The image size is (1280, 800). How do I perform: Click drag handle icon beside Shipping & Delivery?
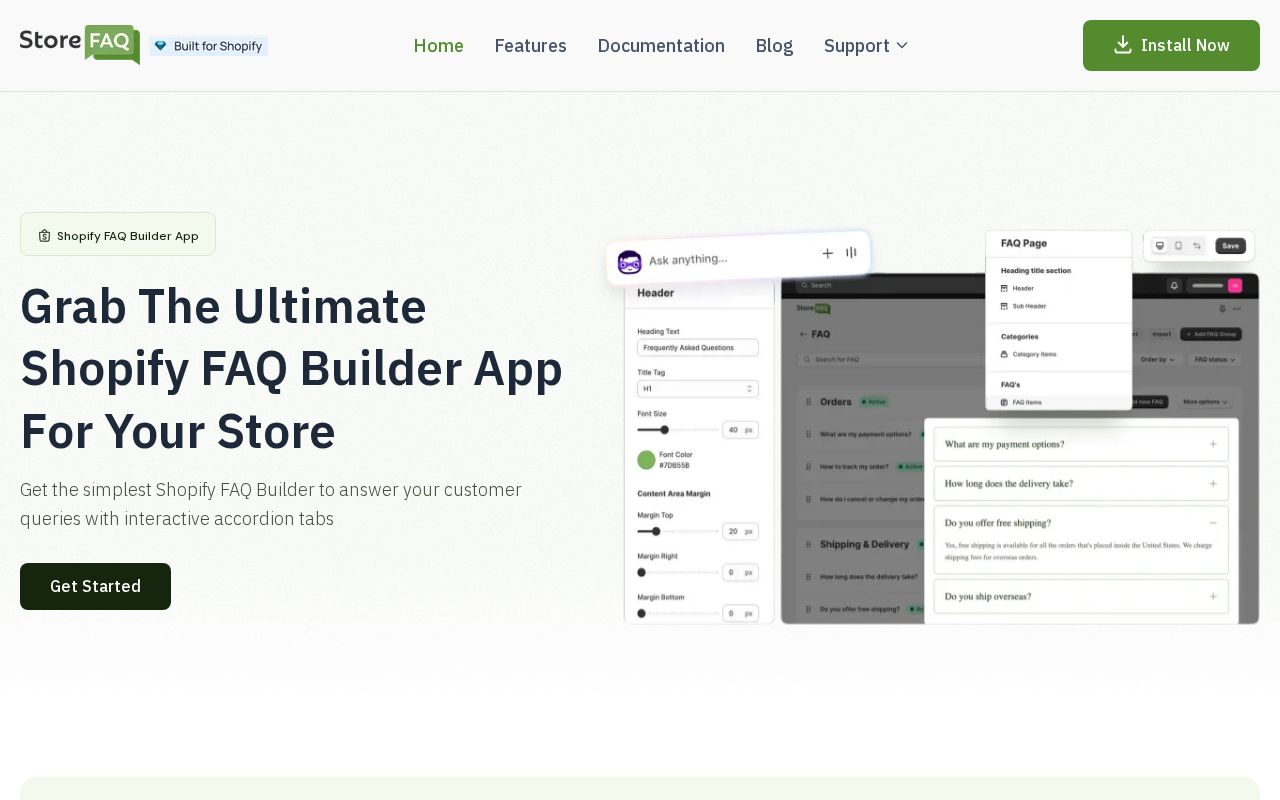point(809,544)
